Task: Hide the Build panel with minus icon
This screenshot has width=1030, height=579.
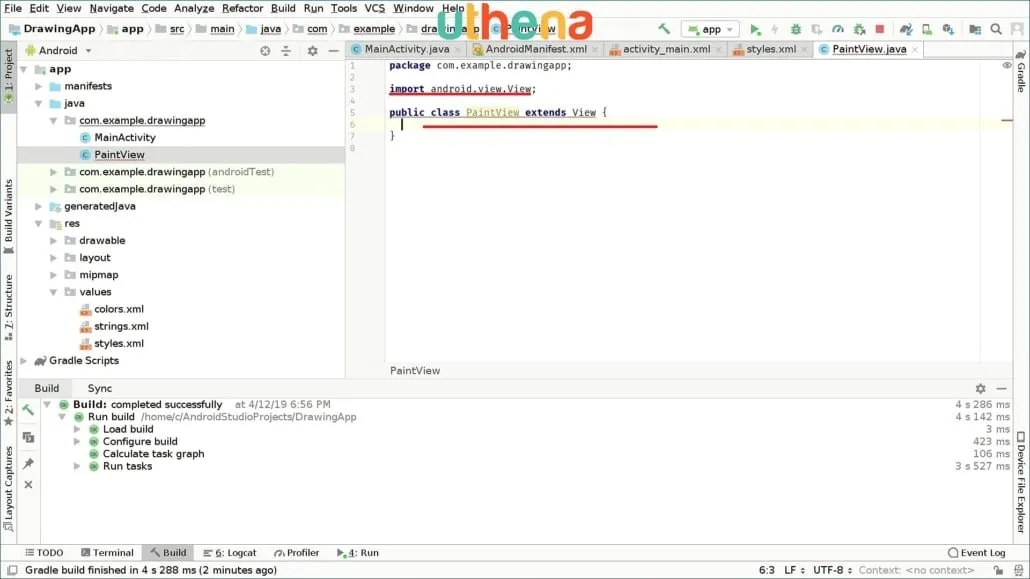Action: pyautogui.click(x=1001, y=388)
